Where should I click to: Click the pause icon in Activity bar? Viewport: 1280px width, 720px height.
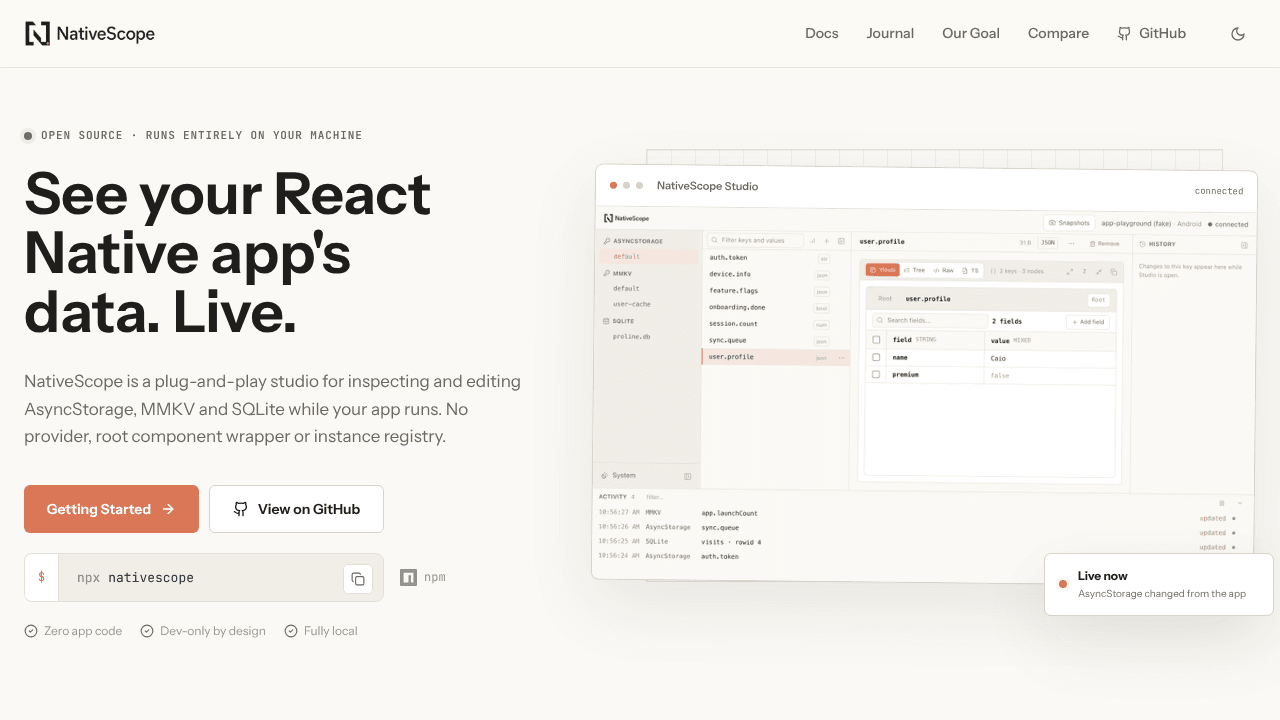point(1222,503)
